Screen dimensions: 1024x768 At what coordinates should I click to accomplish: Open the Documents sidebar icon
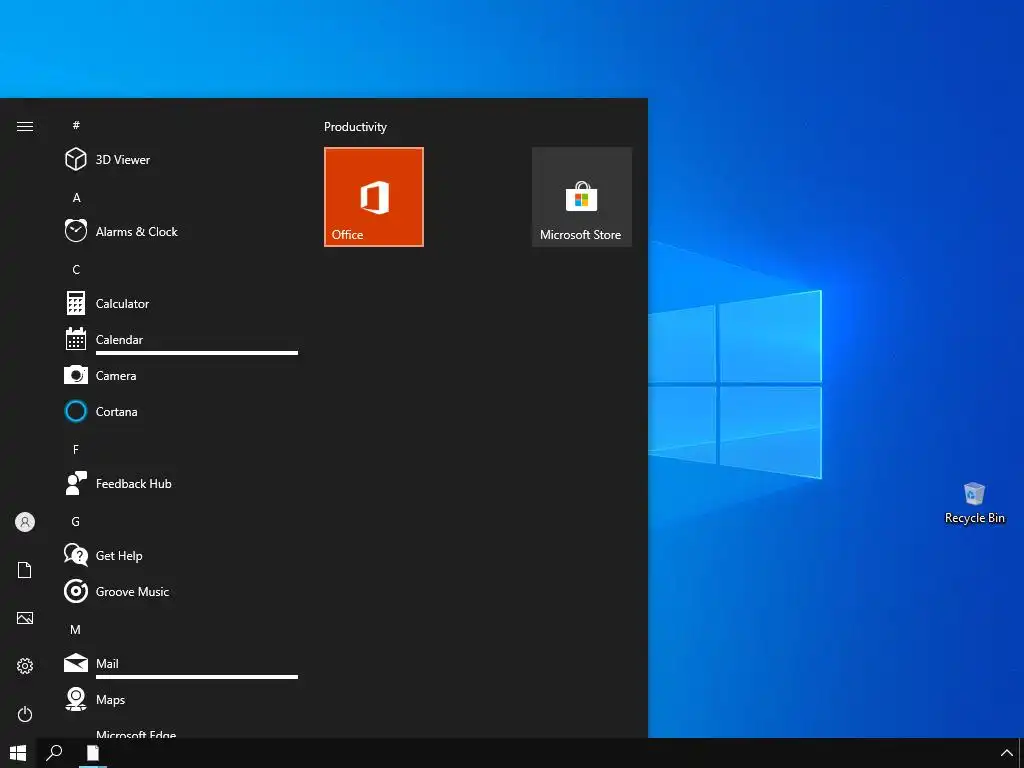tap(25, 570)
